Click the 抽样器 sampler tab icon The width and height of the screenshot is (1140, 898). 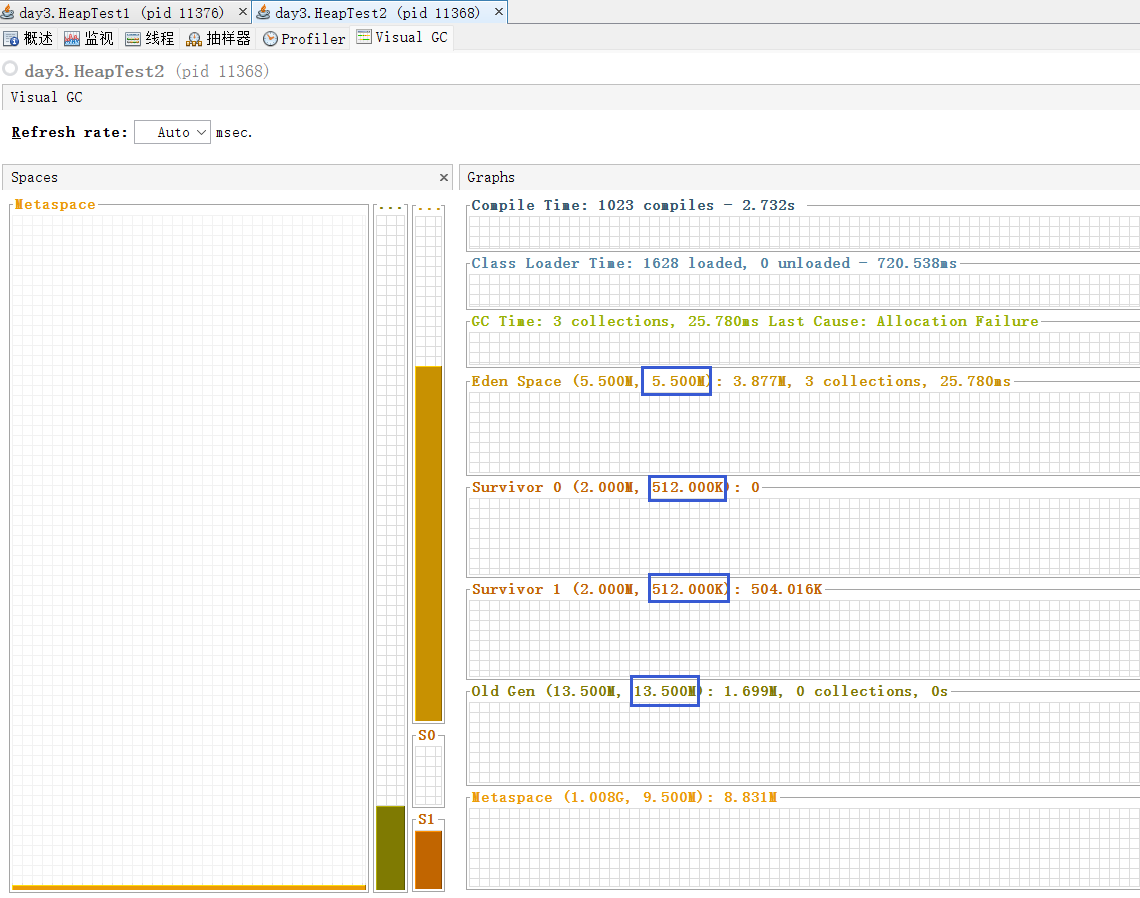(x=194, y=39)
